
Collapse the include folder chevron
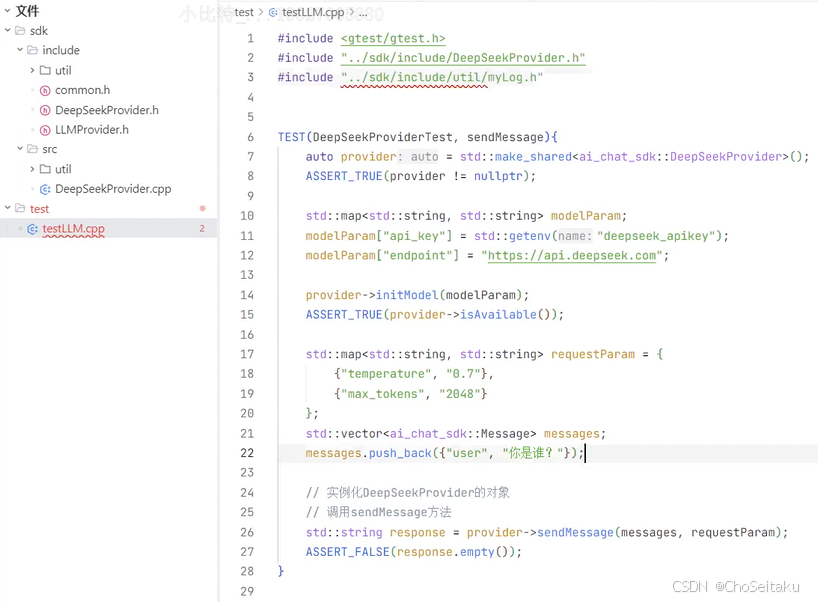click(x=20, y=50)
